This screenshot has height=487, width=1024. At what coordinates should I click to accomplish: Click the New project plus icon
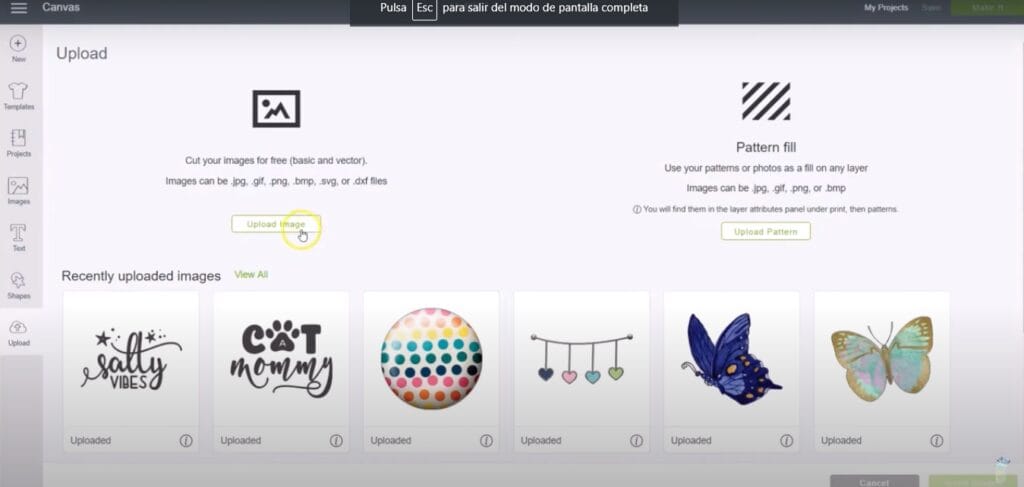[x=18, y=44]
